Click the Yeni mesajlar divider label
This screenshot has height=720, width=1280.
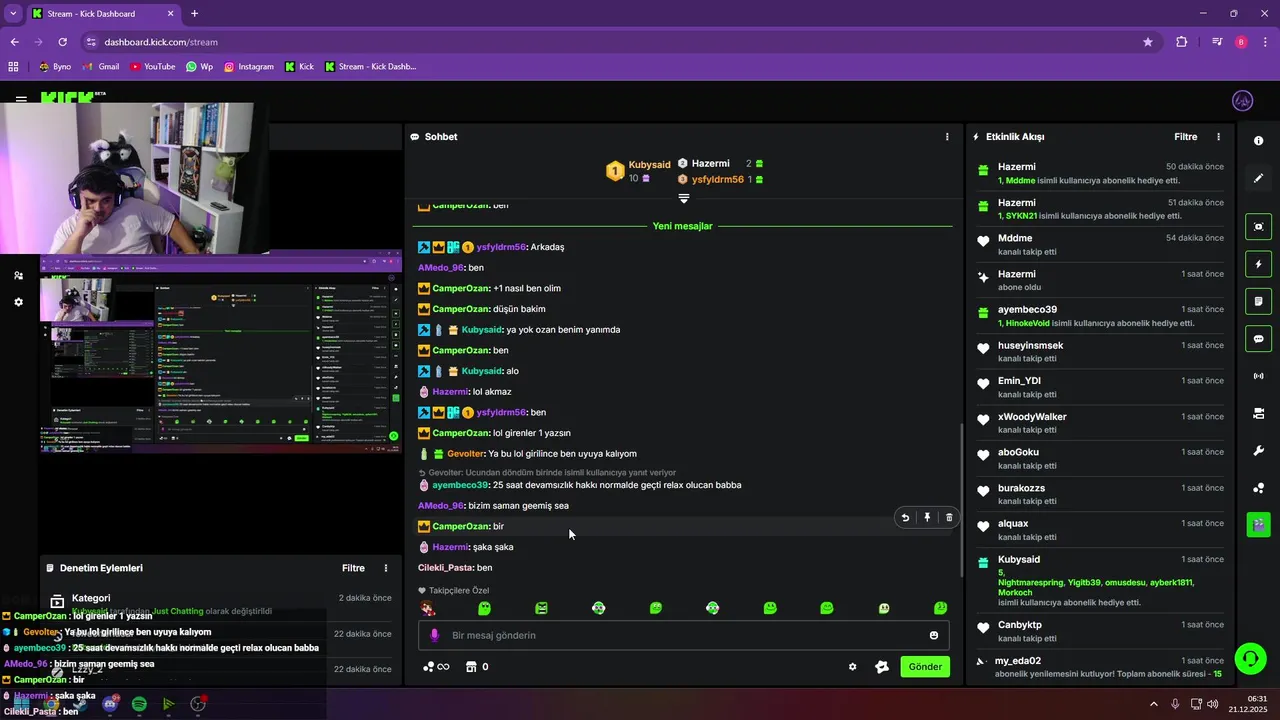(683, 226)
